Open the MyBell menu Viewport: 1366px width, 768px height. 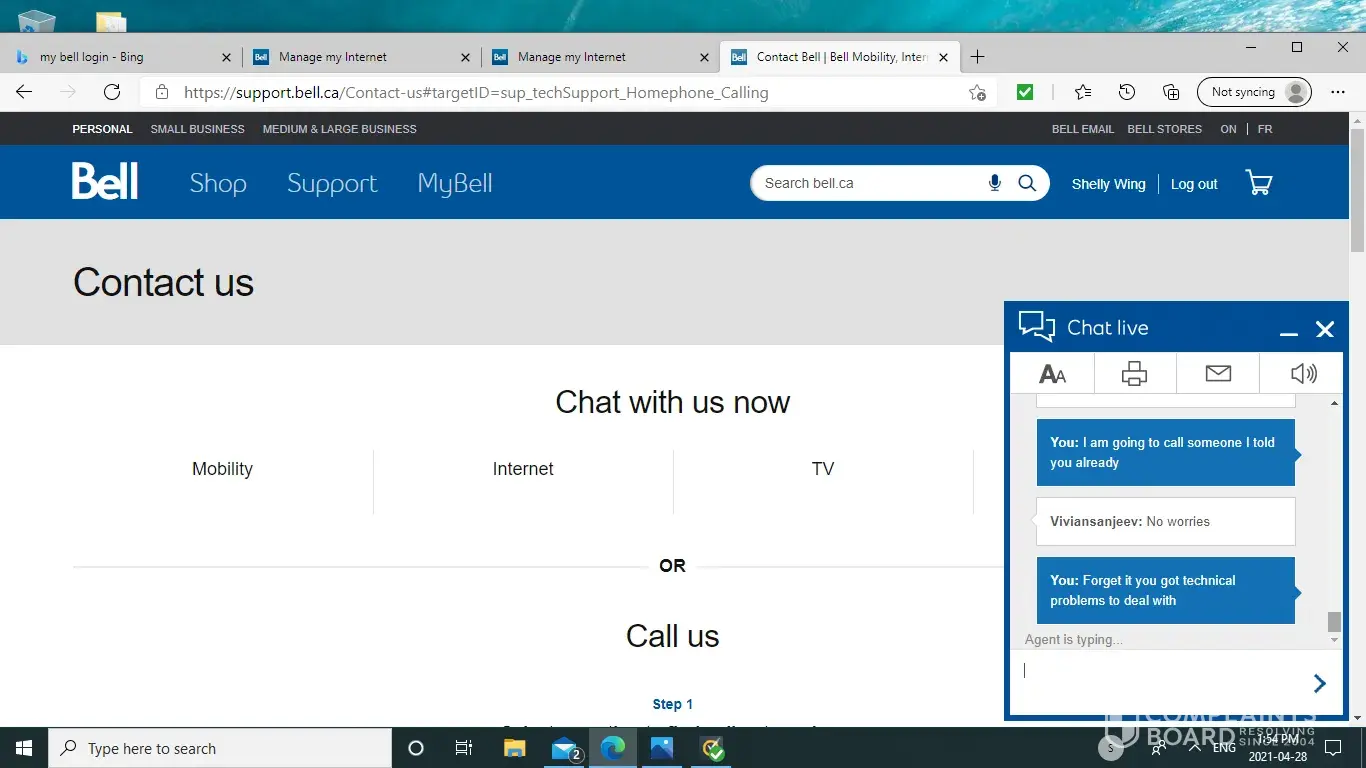(455, 183)
